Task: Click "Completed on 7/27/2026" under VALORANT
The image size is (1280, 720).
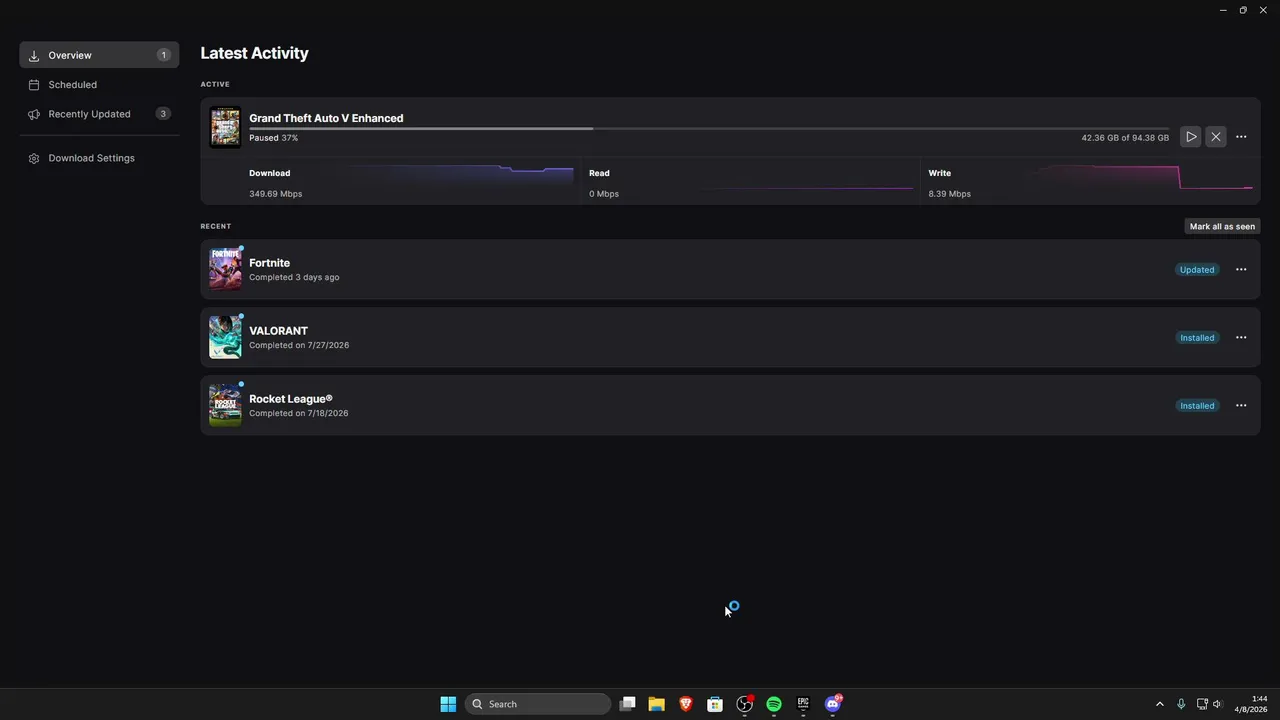Action: tap(299, 345)
